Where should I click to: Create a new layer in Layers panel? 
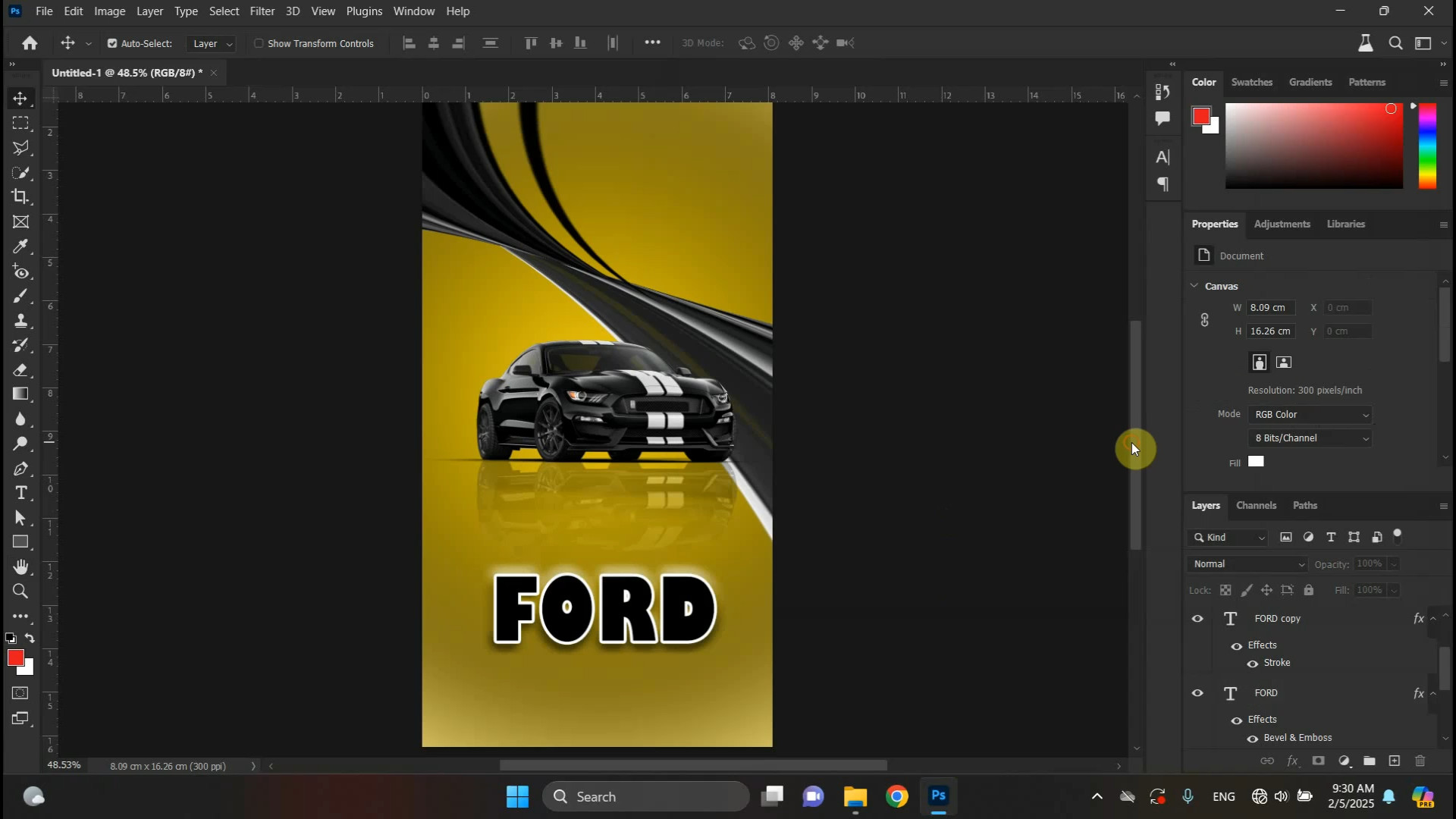coord(1395,761)
